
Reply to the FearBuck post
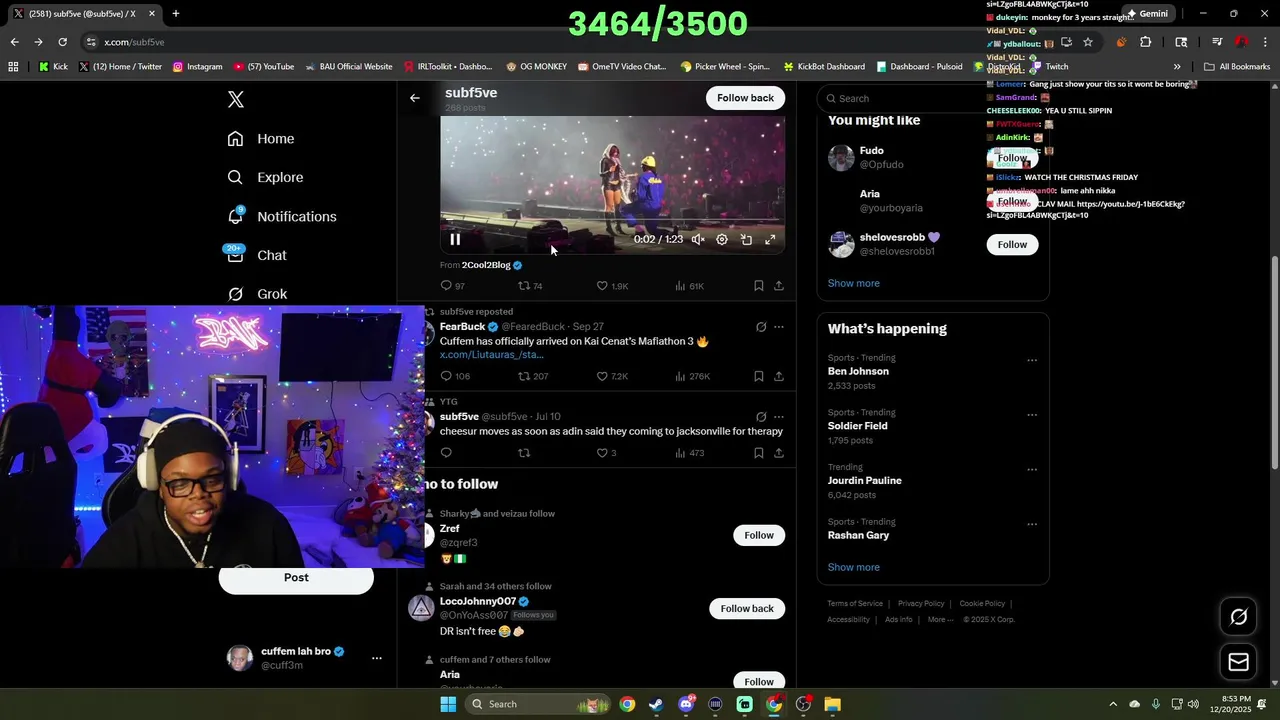(x=455, y=376)
